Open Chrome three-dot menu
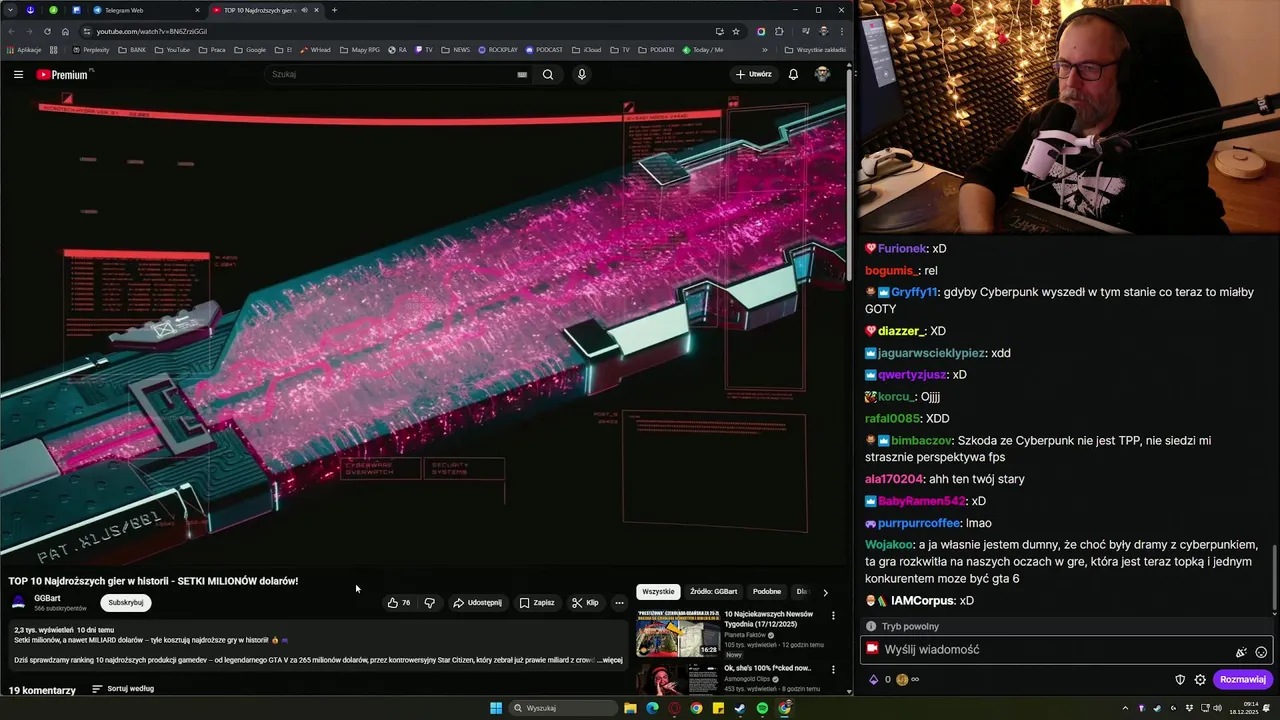The height and width of the screenshot is (720, 1280). point(841,31)
